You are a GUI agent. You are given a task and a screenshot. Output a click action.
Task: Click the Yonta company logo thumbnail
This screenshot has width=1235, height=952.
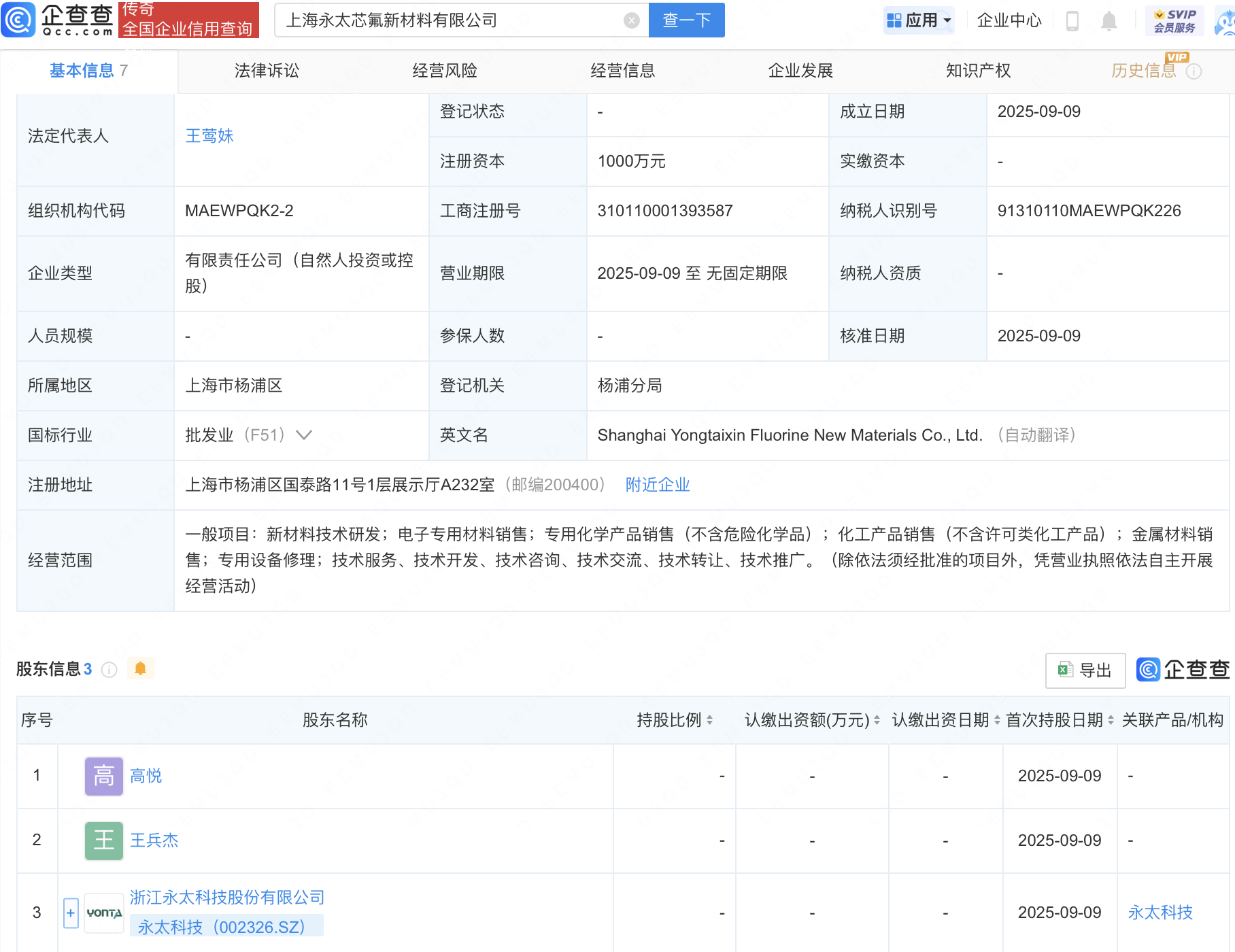click(104, 913)
